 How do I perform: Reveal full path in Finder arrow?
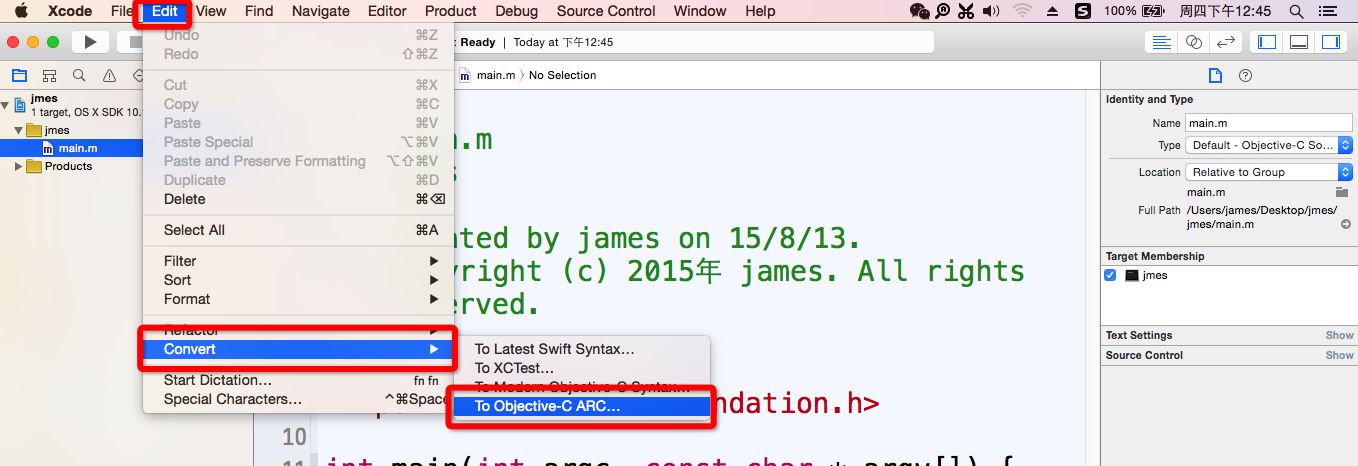point(1346,224)
